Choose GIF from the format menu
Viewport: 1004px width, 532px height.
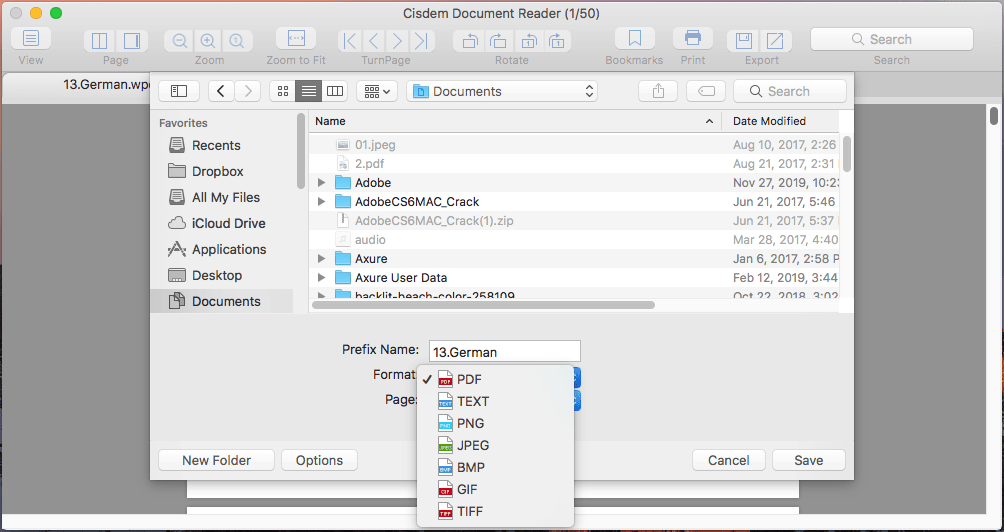click(x=494, y=489)
